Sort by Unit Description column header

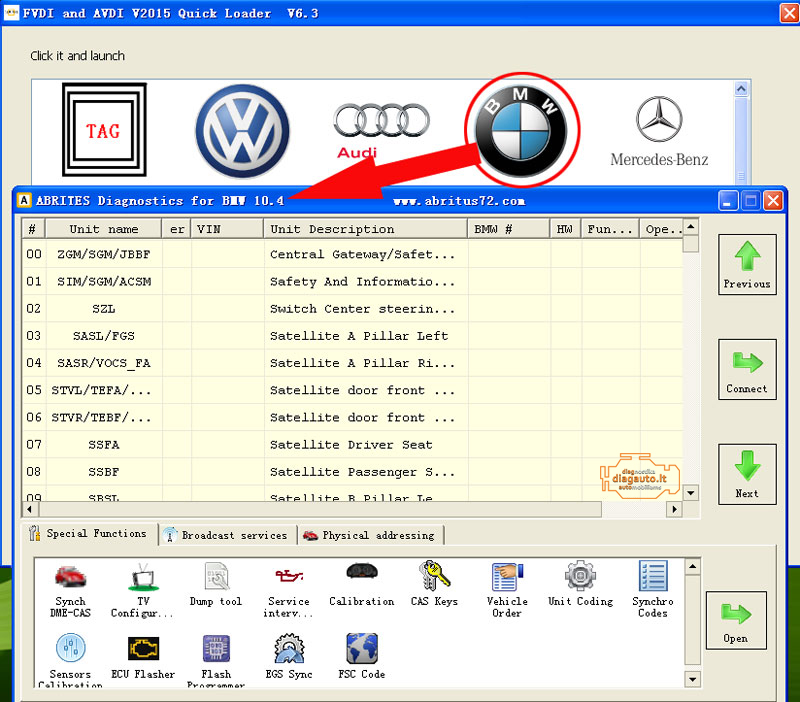pos(364,229)
